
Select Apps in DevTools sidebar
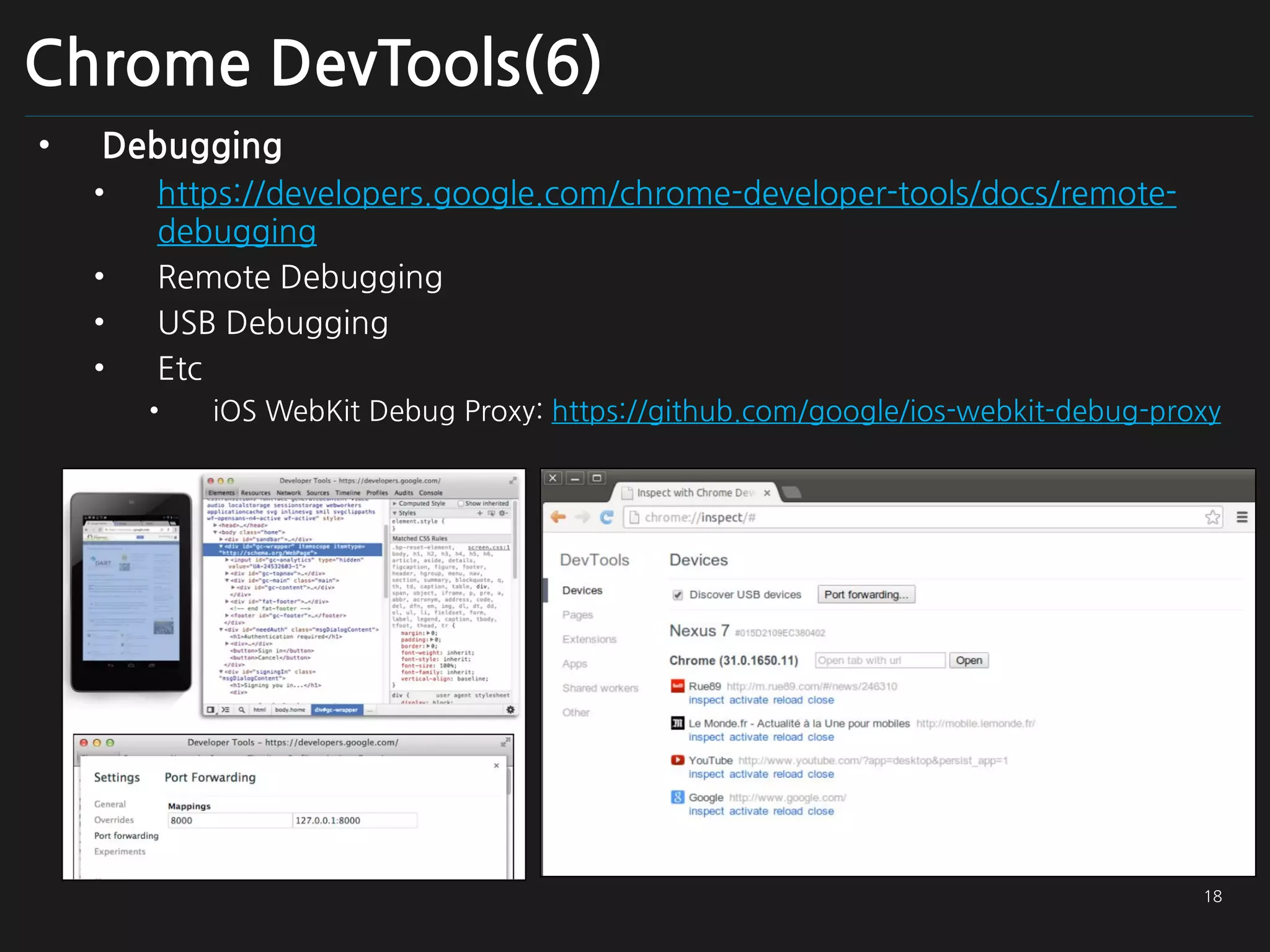pyautogui.click(x=575, y=664)
